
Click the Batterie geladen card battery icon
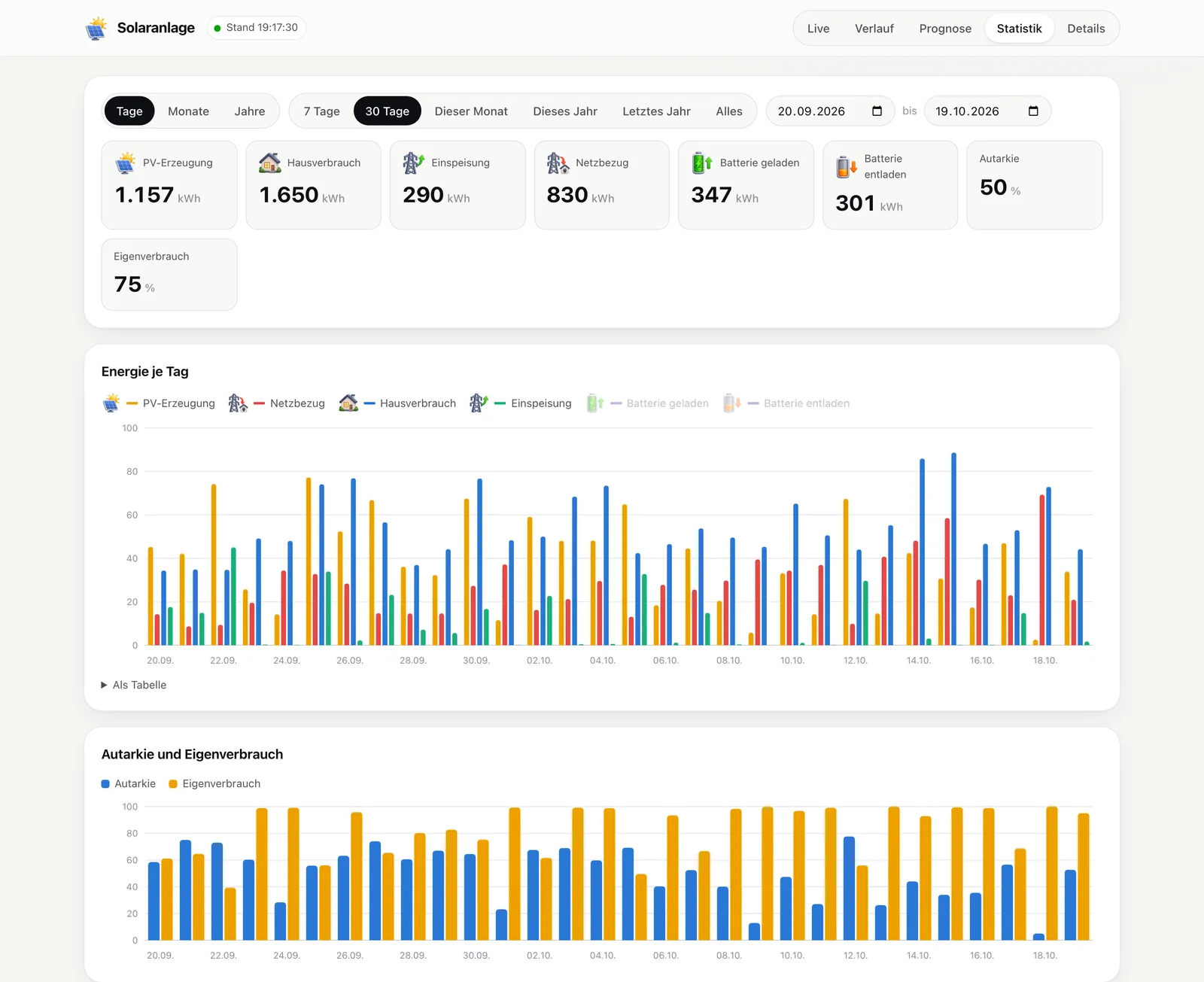tap(702, 163)
